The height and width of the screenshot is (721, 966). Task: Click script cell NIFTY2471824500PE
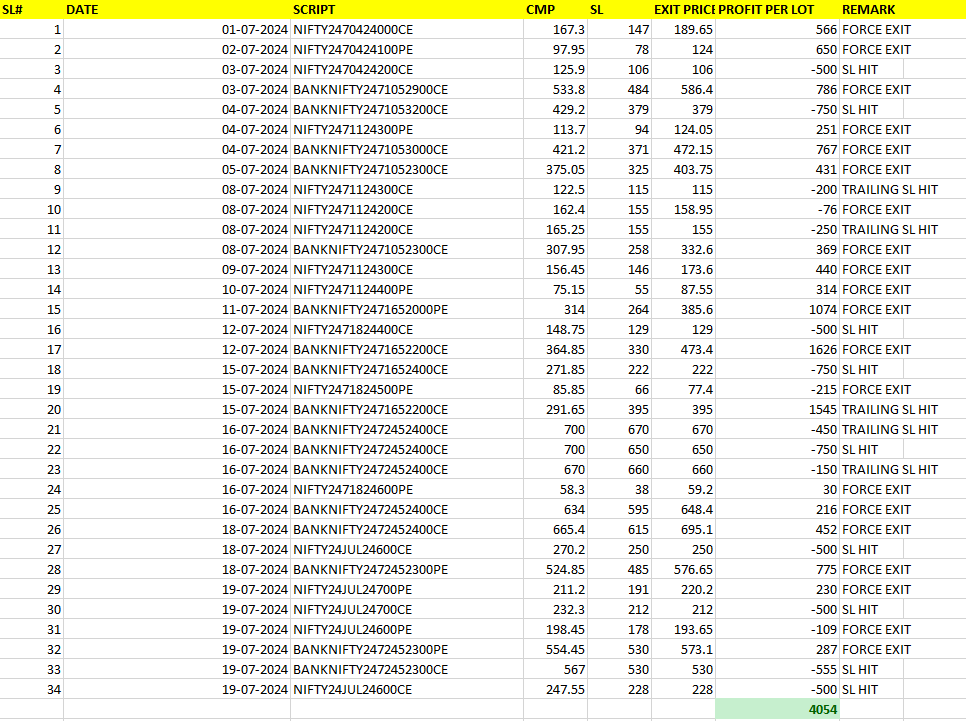coord(407,389)
